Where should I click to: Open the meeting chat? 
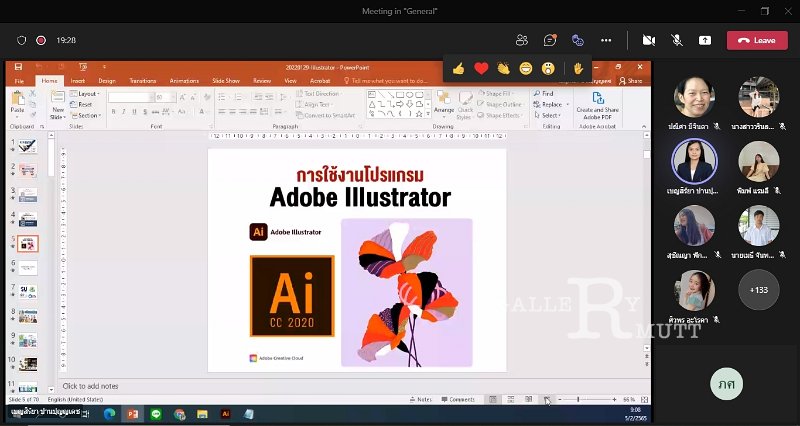pyautogui.click(x=550, y=40)
